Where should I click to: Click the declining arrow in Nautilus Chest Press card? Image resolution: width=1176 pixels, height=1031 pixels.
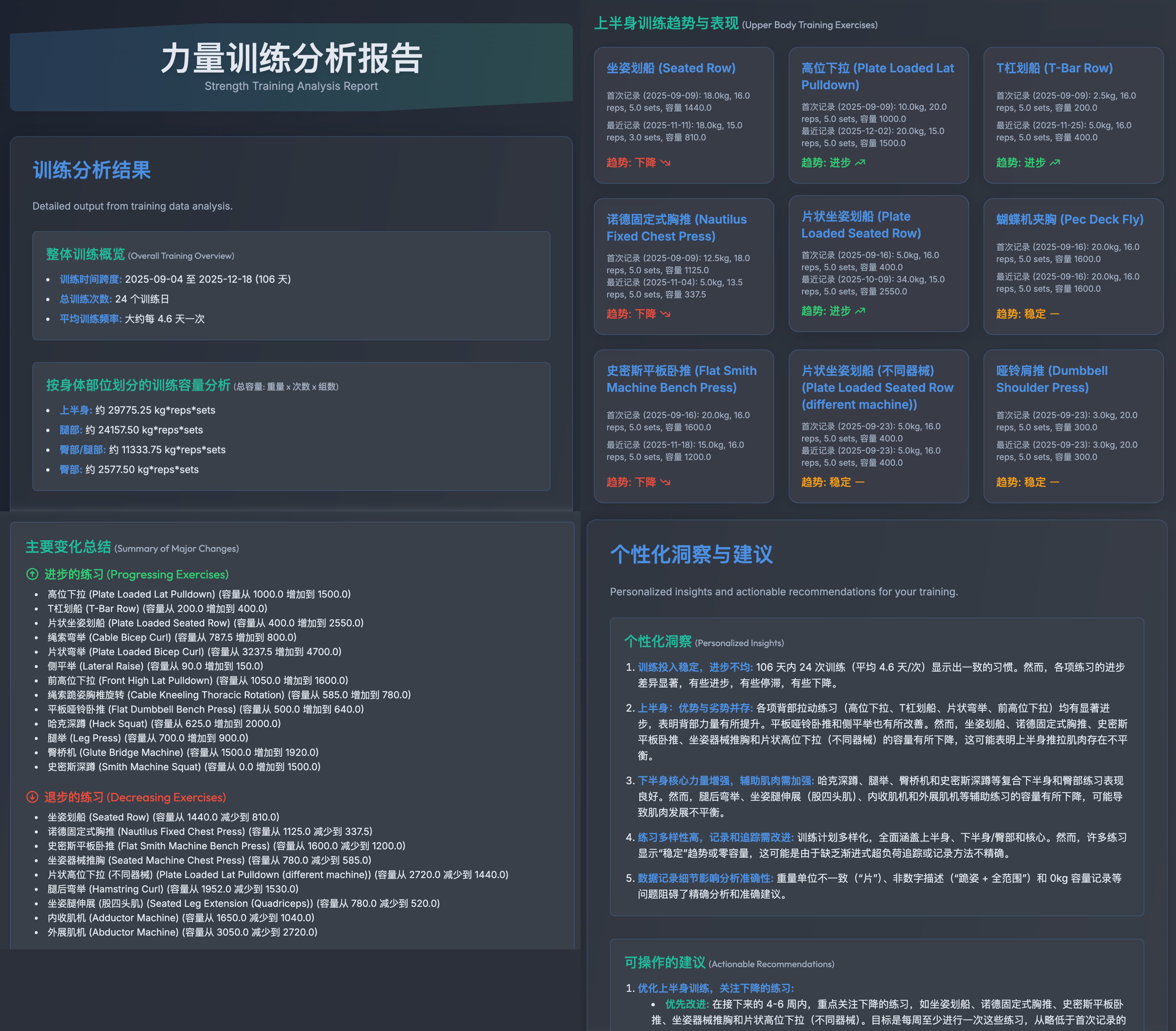[x=665, y=314]
